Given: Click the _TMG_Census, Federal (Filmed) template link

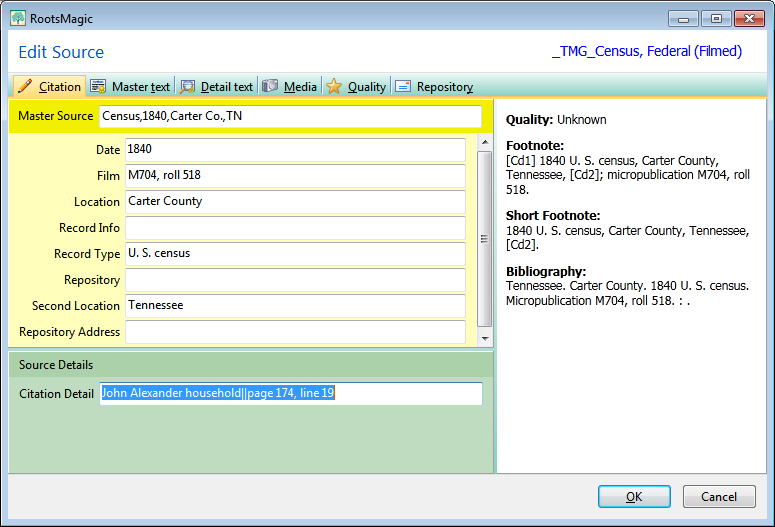Looking at the screenshot, I should tap(646, 51).
